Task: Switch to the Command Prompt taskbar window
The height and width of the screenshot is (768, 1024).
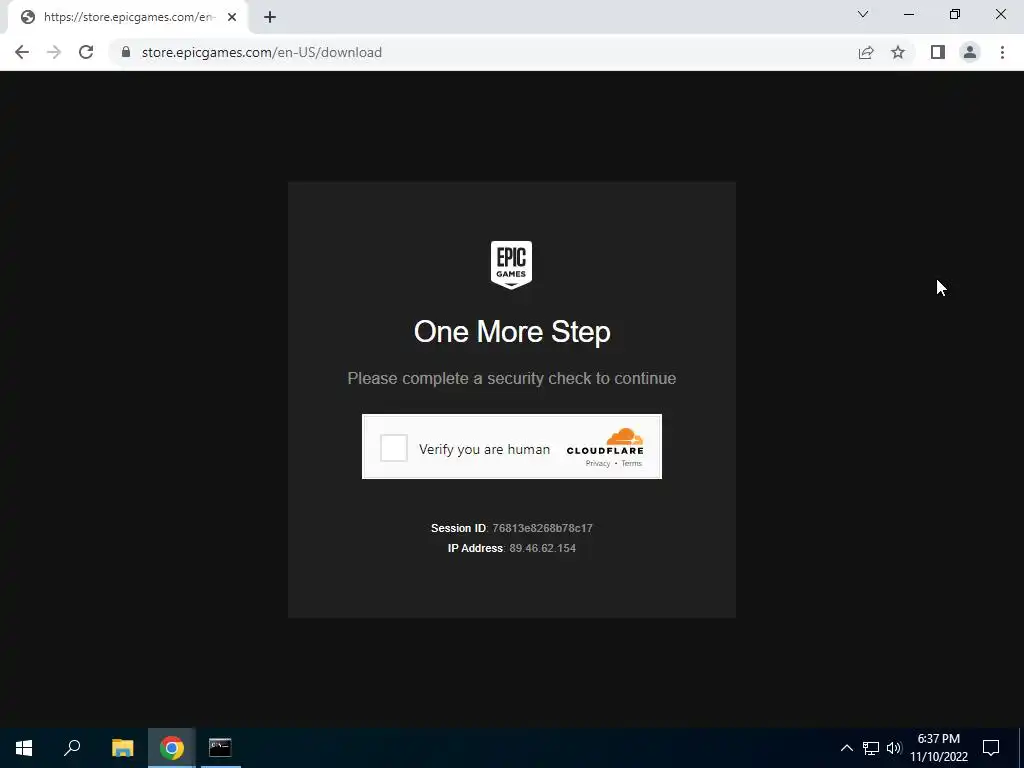Action: click(220, 748)
